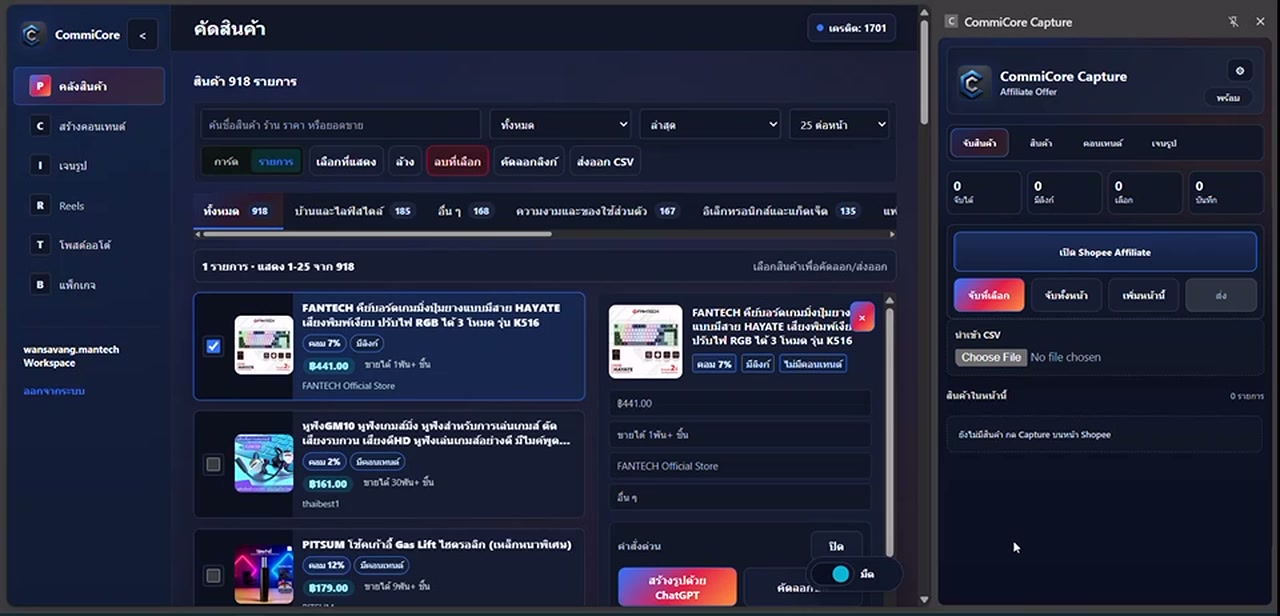Click Choose File for CSV import
The height and width of the screenshot is (616, 1280).
(x=991, y=357)
